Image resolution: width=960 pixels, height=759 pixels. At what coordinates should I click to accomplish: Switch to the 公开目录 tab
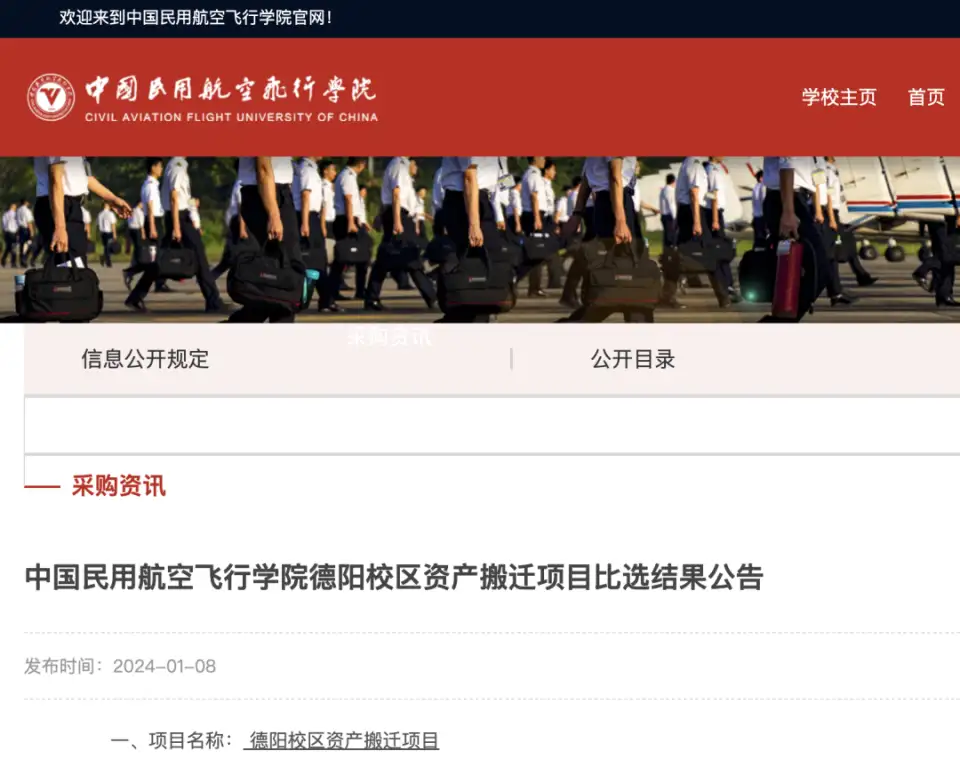coord(632,359)
